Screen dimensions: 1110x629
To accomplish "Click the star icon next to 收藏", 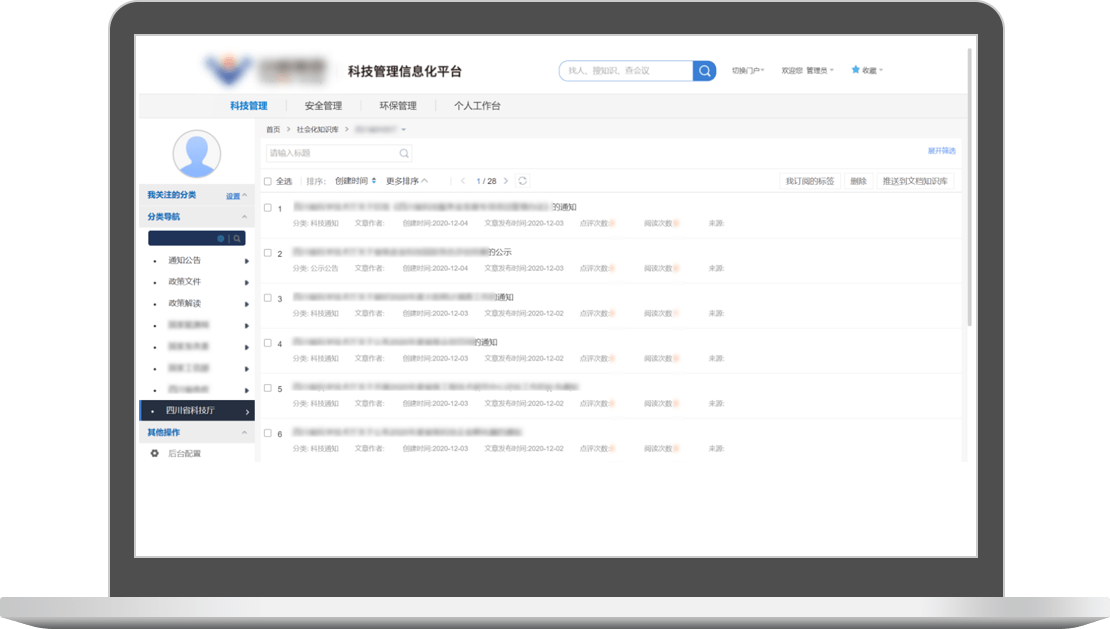I will (855, 70).
